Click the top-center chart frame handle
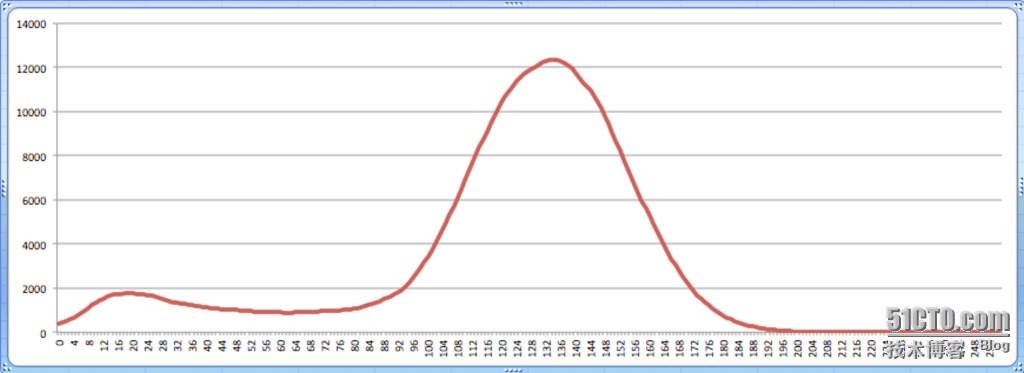Image resolution: width=1024 pixels, height=373 pixels. pos(513,3)
